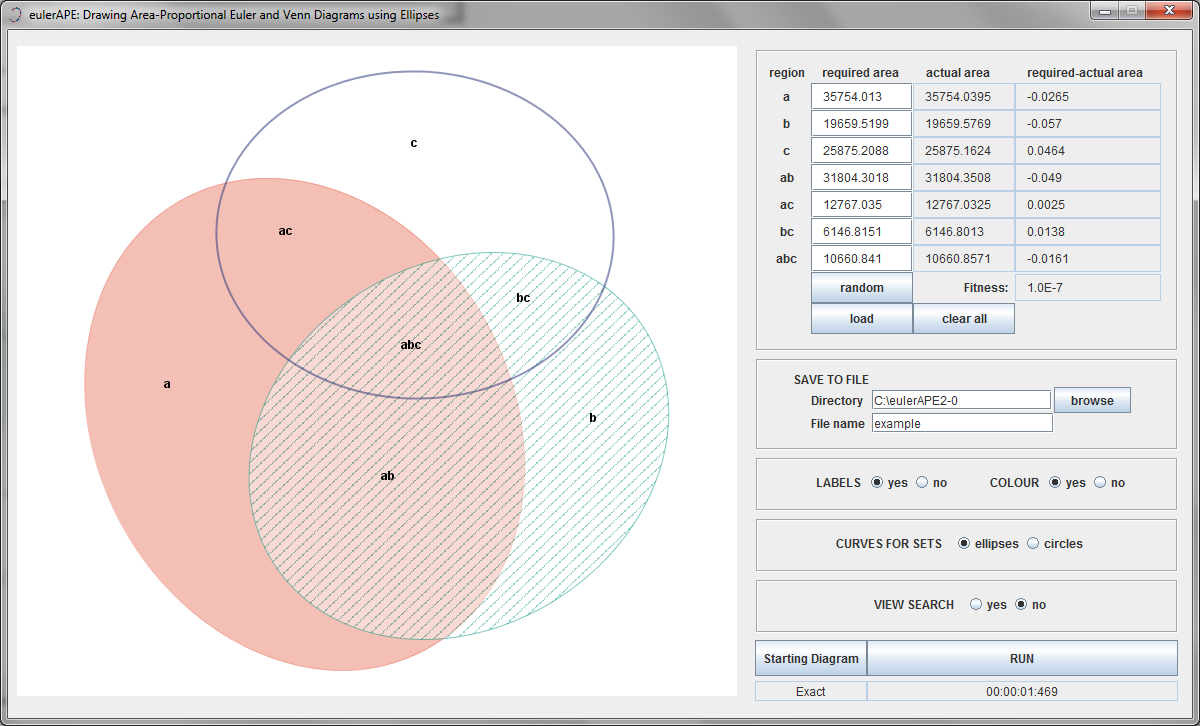This screenshot has width=1200, height=726.
Task: Click required area field for region ab
Action: pyautogui.click(x=862, y=178)
